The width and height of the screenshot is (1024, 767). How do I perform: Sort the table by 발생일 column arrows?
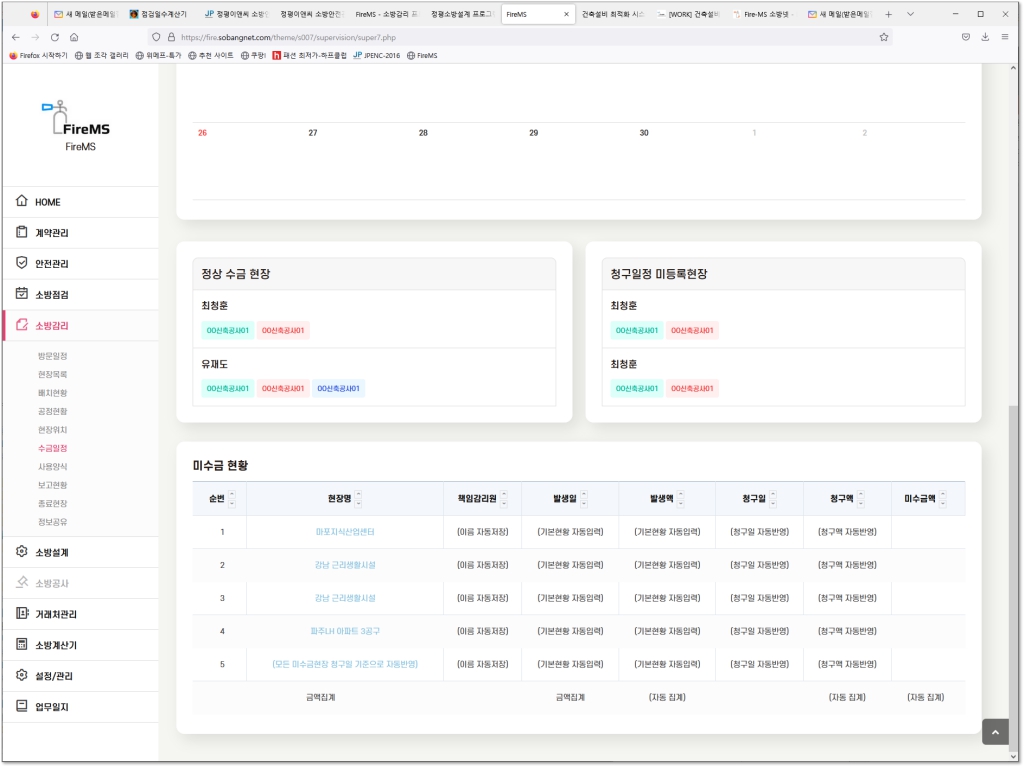click(x=584, y=498)
